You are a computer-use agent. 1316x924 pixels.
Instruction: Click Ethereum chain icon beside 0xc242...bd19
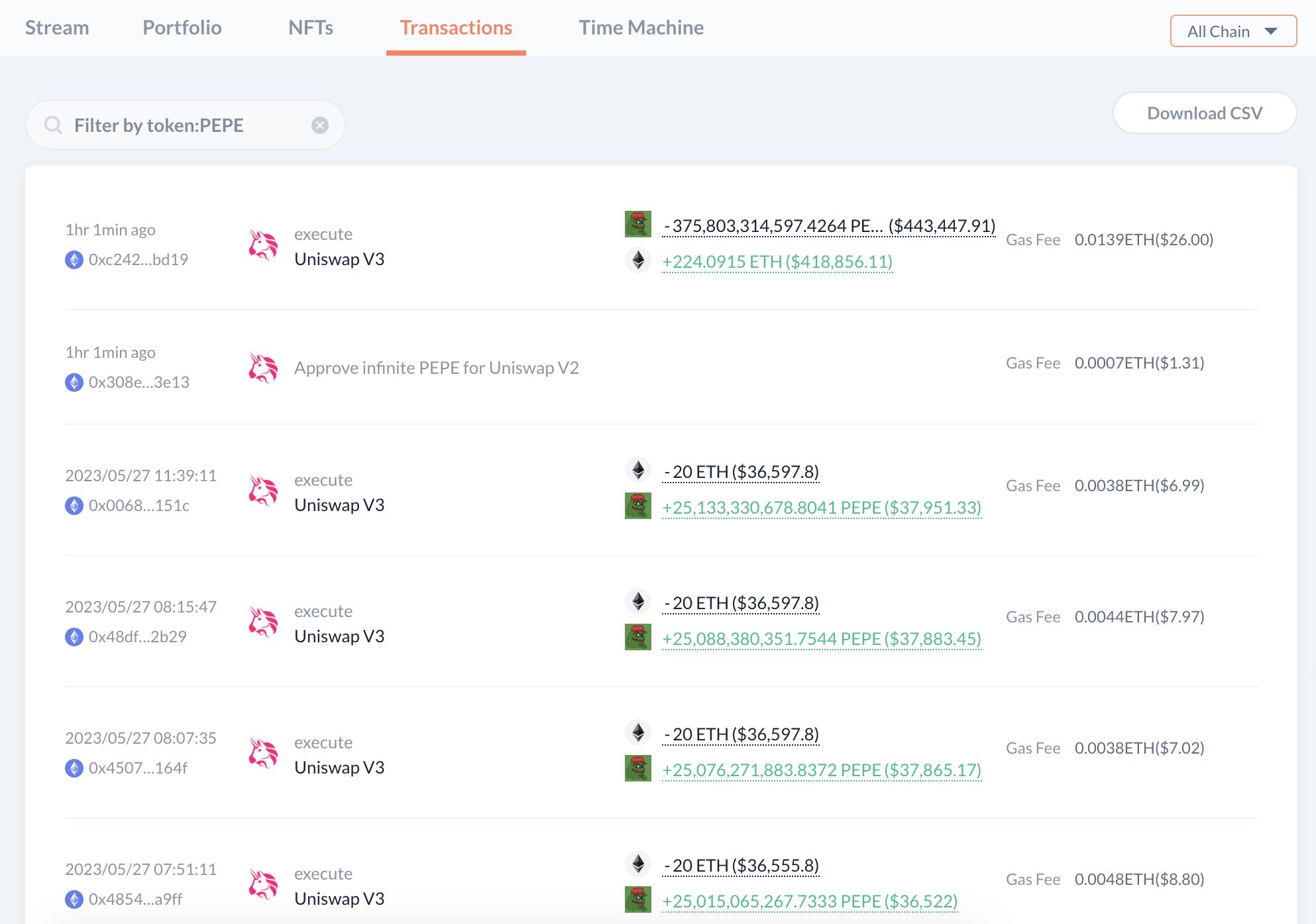tap(74, 260)
